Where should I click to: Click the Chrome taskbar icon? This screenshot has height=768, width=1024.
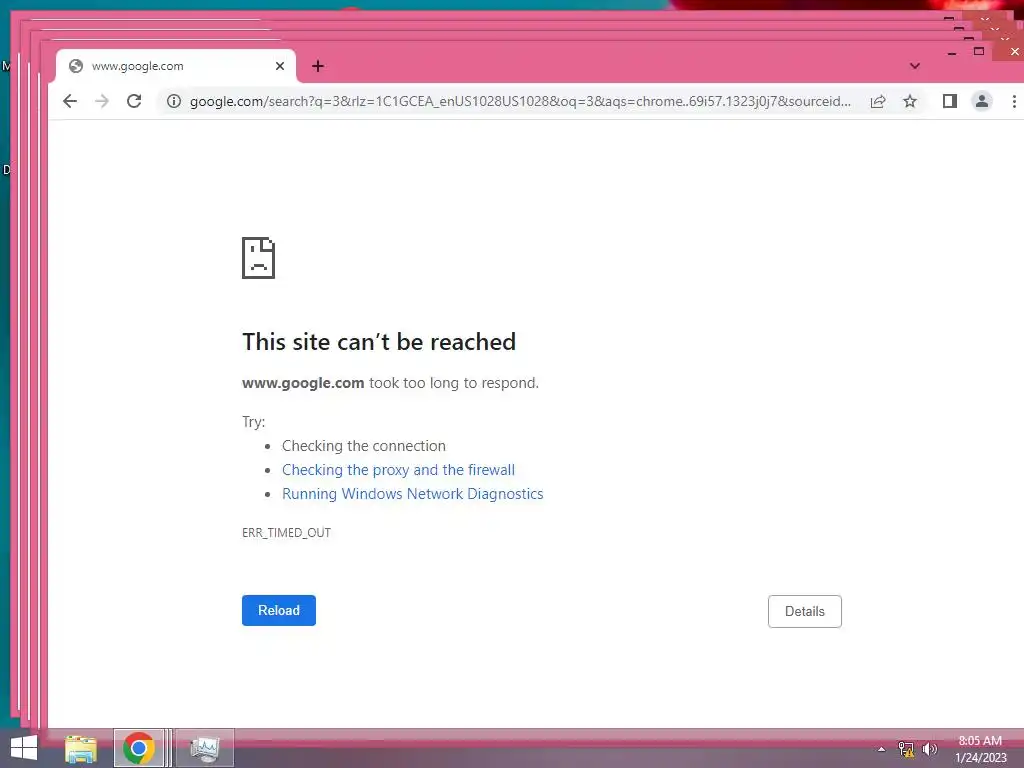138,748
